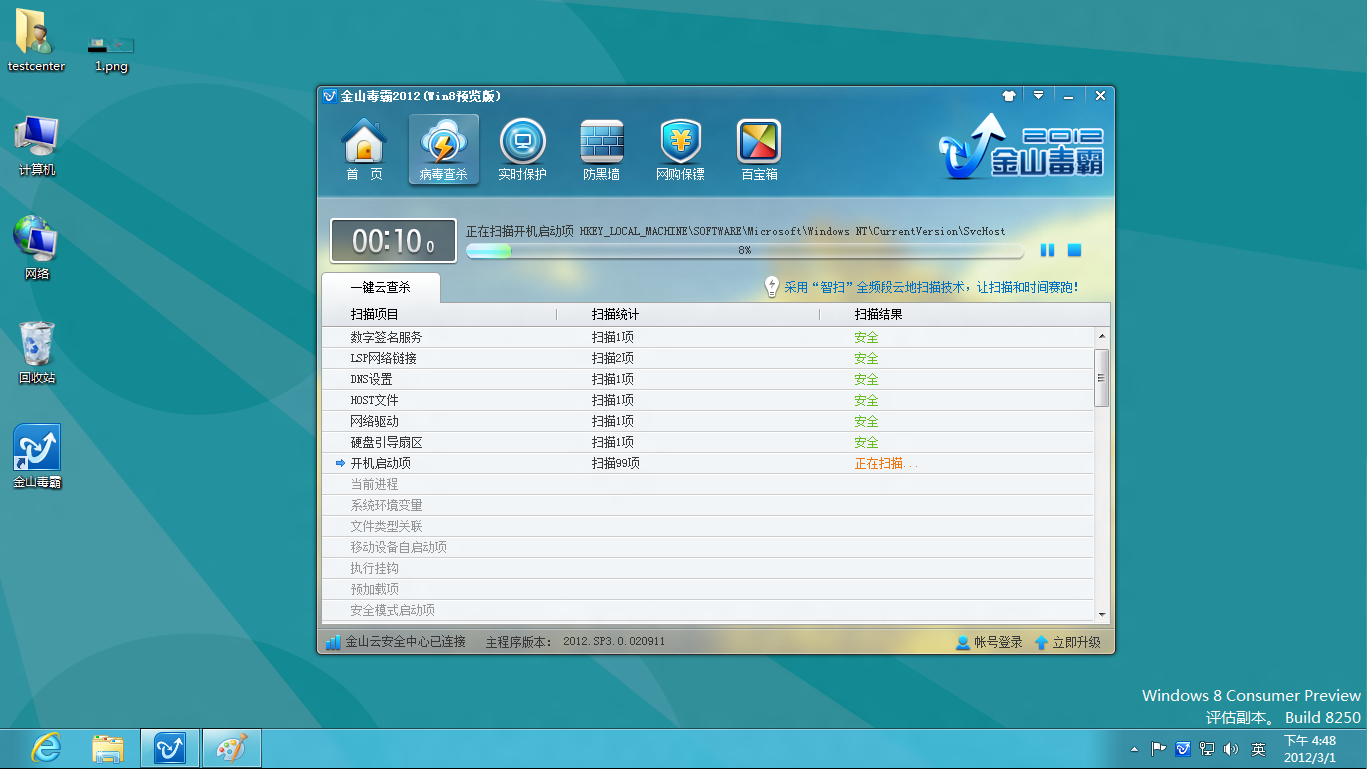Viewport: 1367px width, 769px height.
Task: Click the network tray icon
Action: pyautogui.click(x=1207, y=748)
